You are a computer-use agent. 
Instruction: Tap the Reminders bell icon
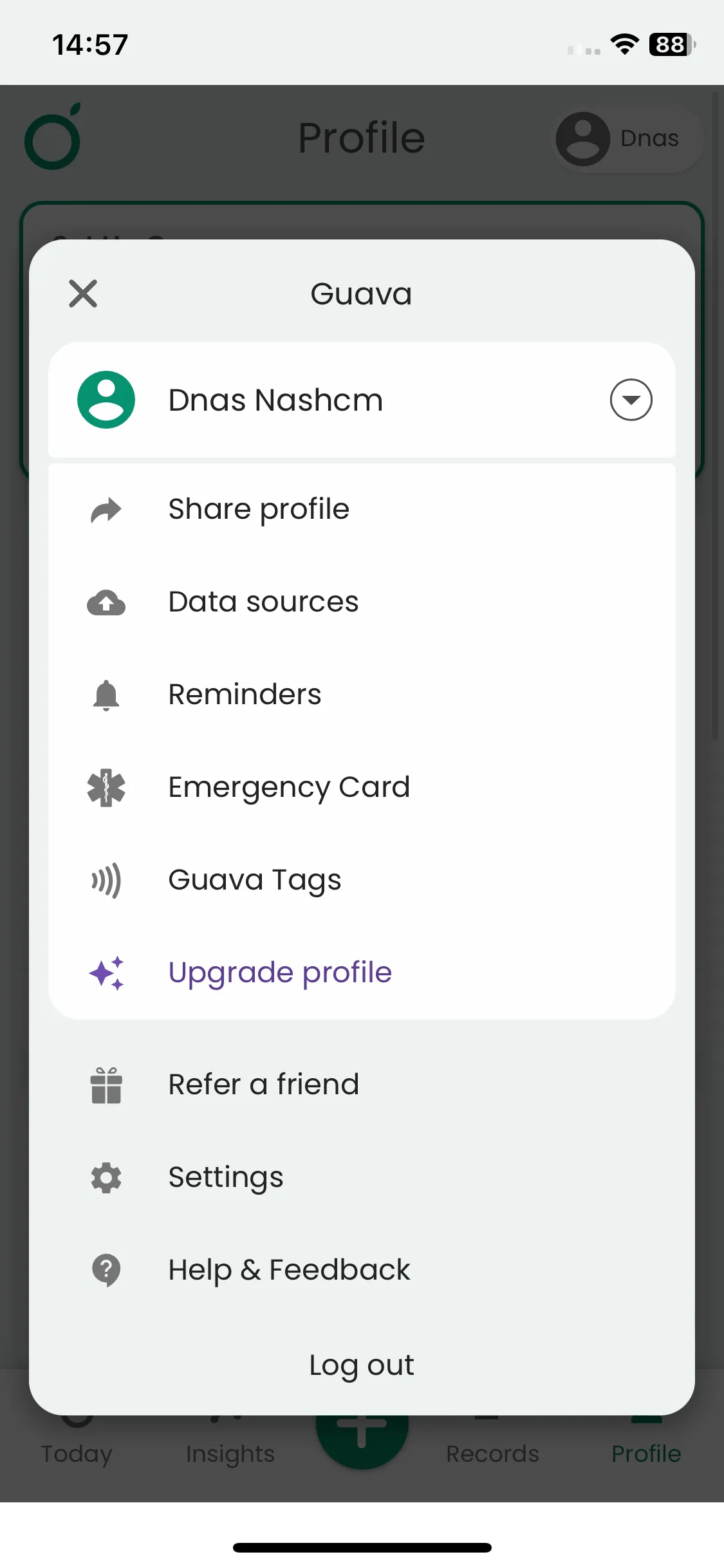[x=106, y=695]
